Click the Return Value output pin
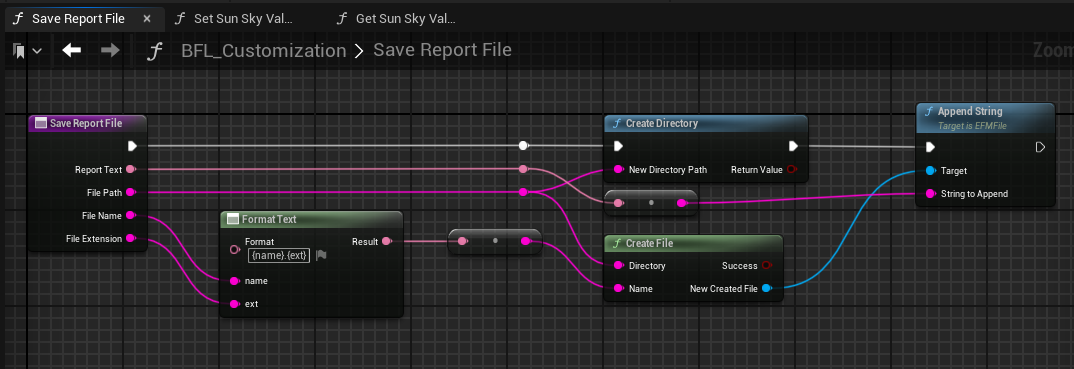 pos(792,169)
